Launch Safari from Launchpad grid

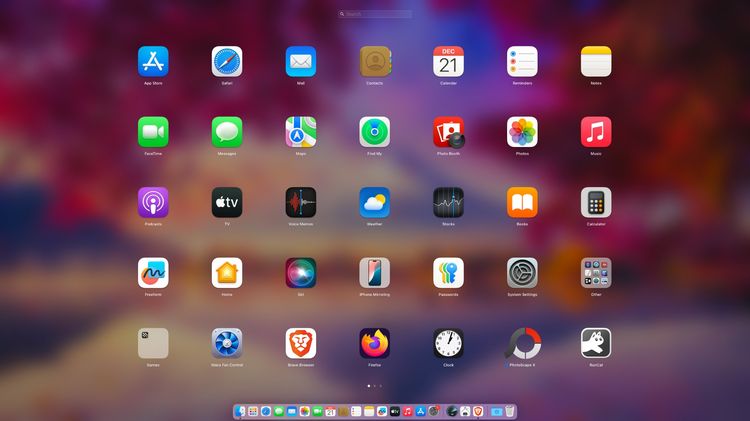(227, 61)
